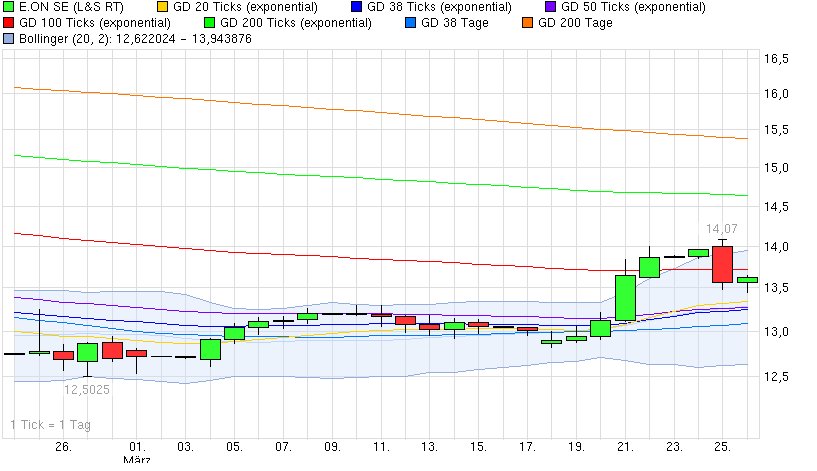Image resolution: width=817 pixels, height=471 pixels.
Task: Click the large red candlestick at the 25th
Action: 722,264
